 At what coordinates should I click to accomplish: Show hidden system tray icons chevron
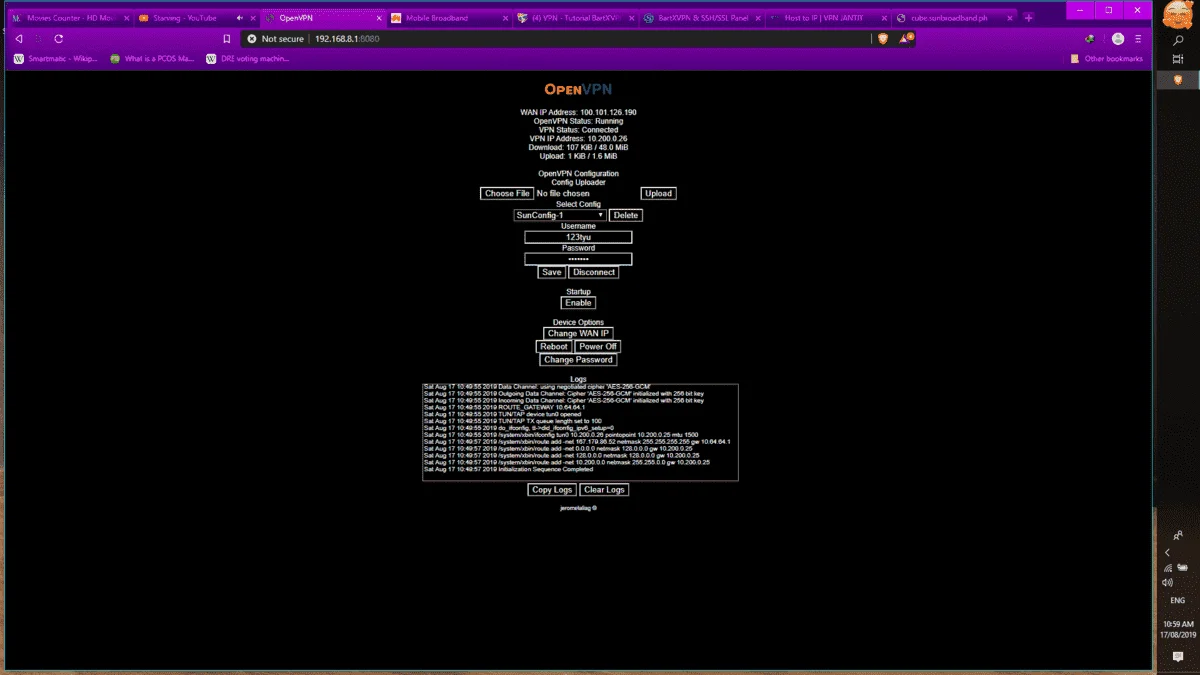(1167, 552)
